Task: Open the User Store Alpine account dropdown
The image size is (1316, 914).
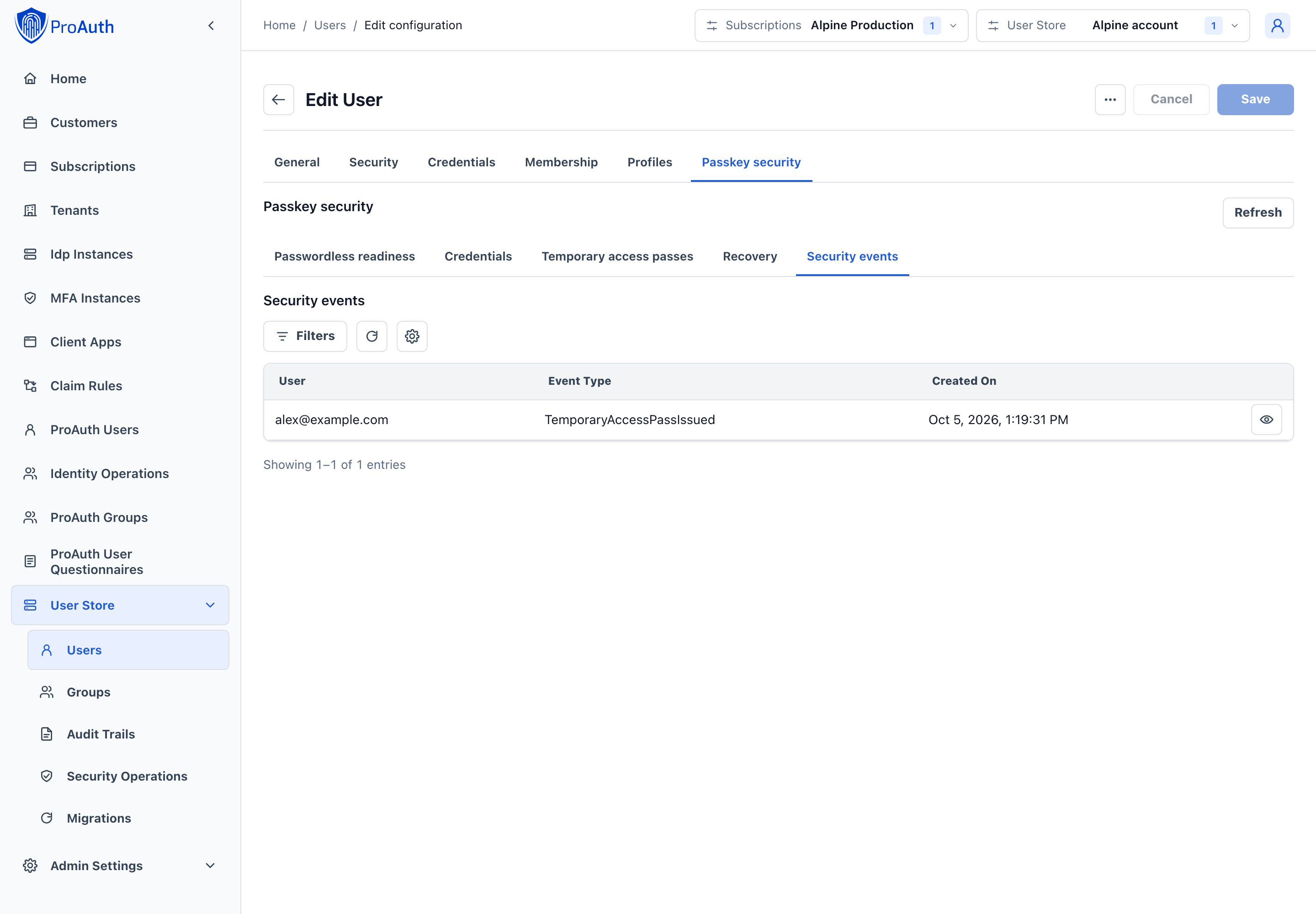Action: [x=1113, y=26]
